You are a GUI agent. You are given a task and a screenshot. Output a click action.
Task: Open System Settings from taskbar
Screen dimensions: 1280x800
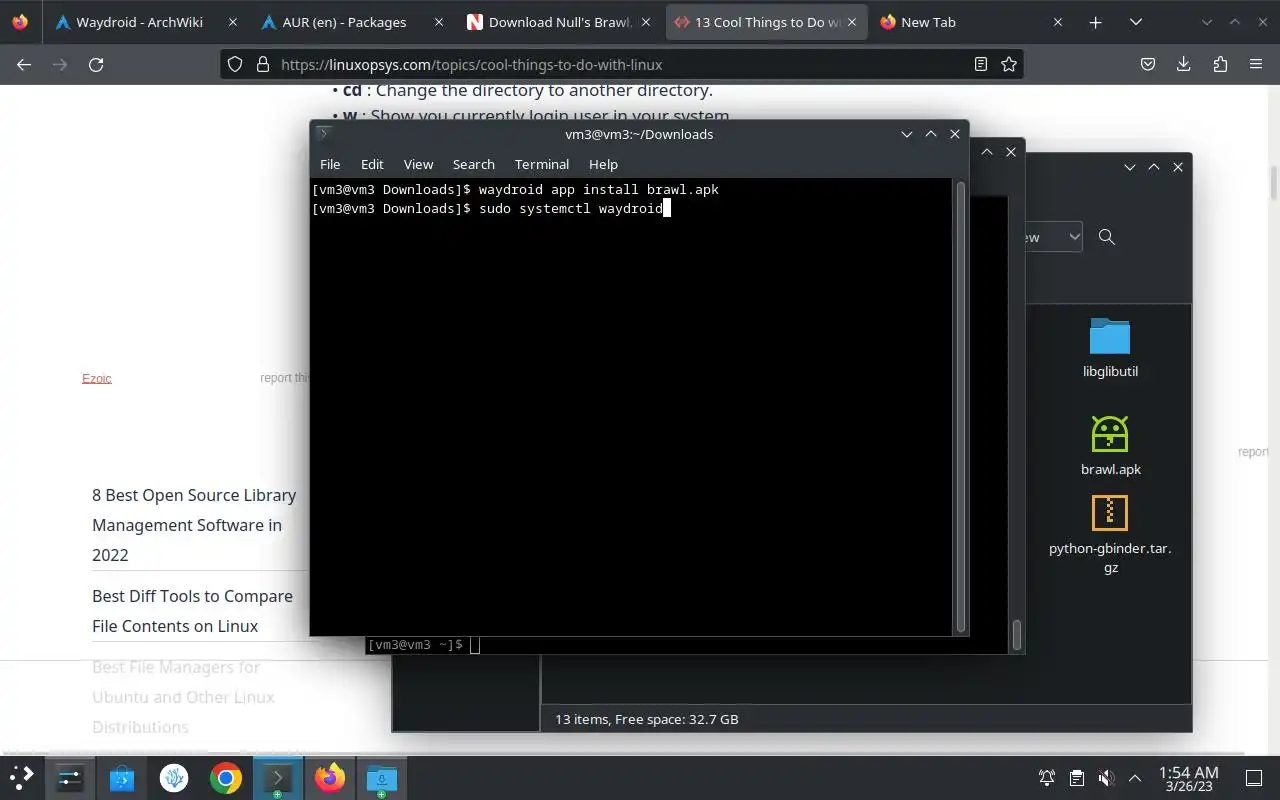click(x=70, y=778)
